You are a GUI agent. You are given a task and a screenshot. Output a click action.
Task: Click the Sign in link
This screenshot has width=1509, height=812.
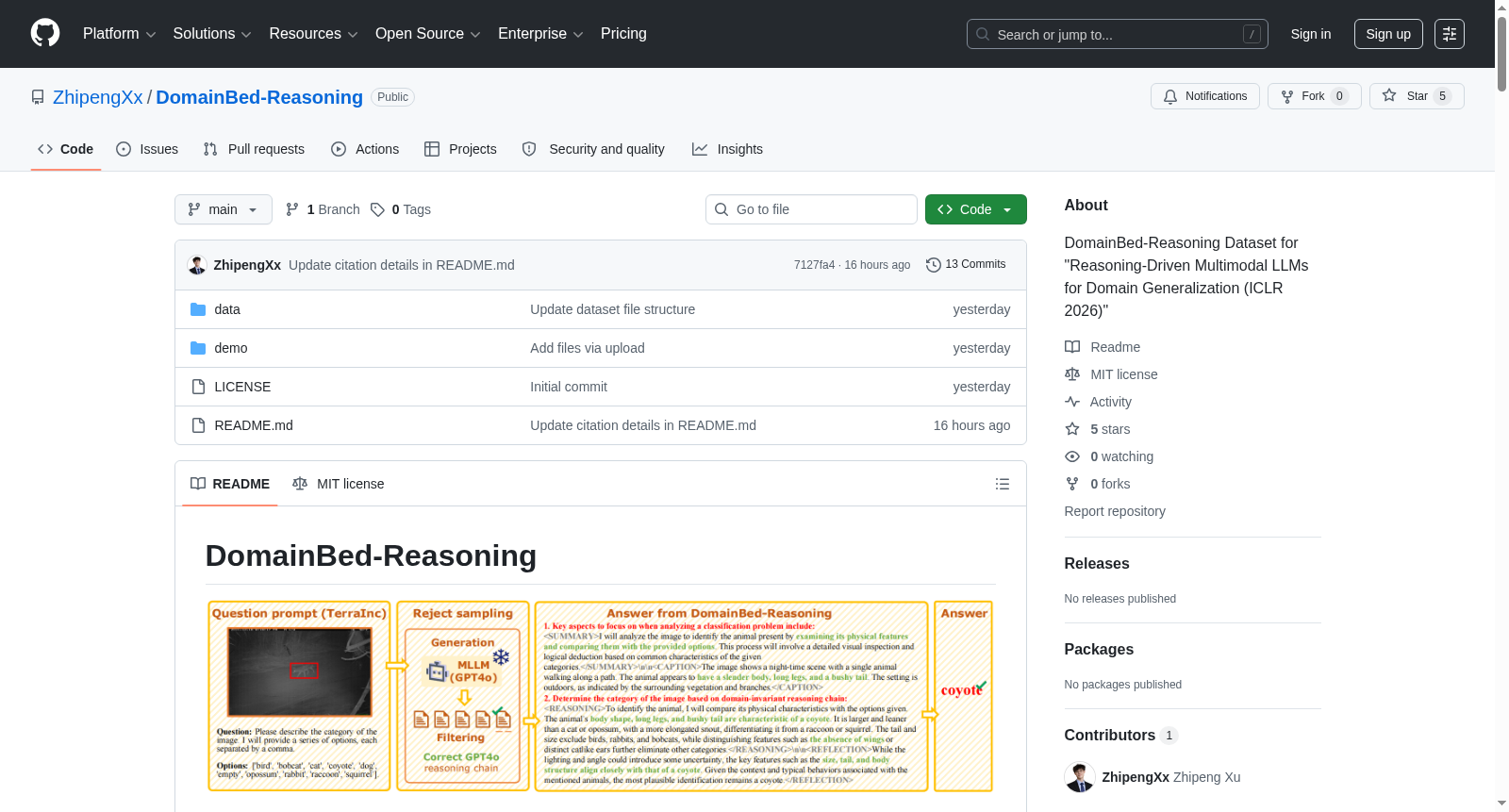(1311, 34)
